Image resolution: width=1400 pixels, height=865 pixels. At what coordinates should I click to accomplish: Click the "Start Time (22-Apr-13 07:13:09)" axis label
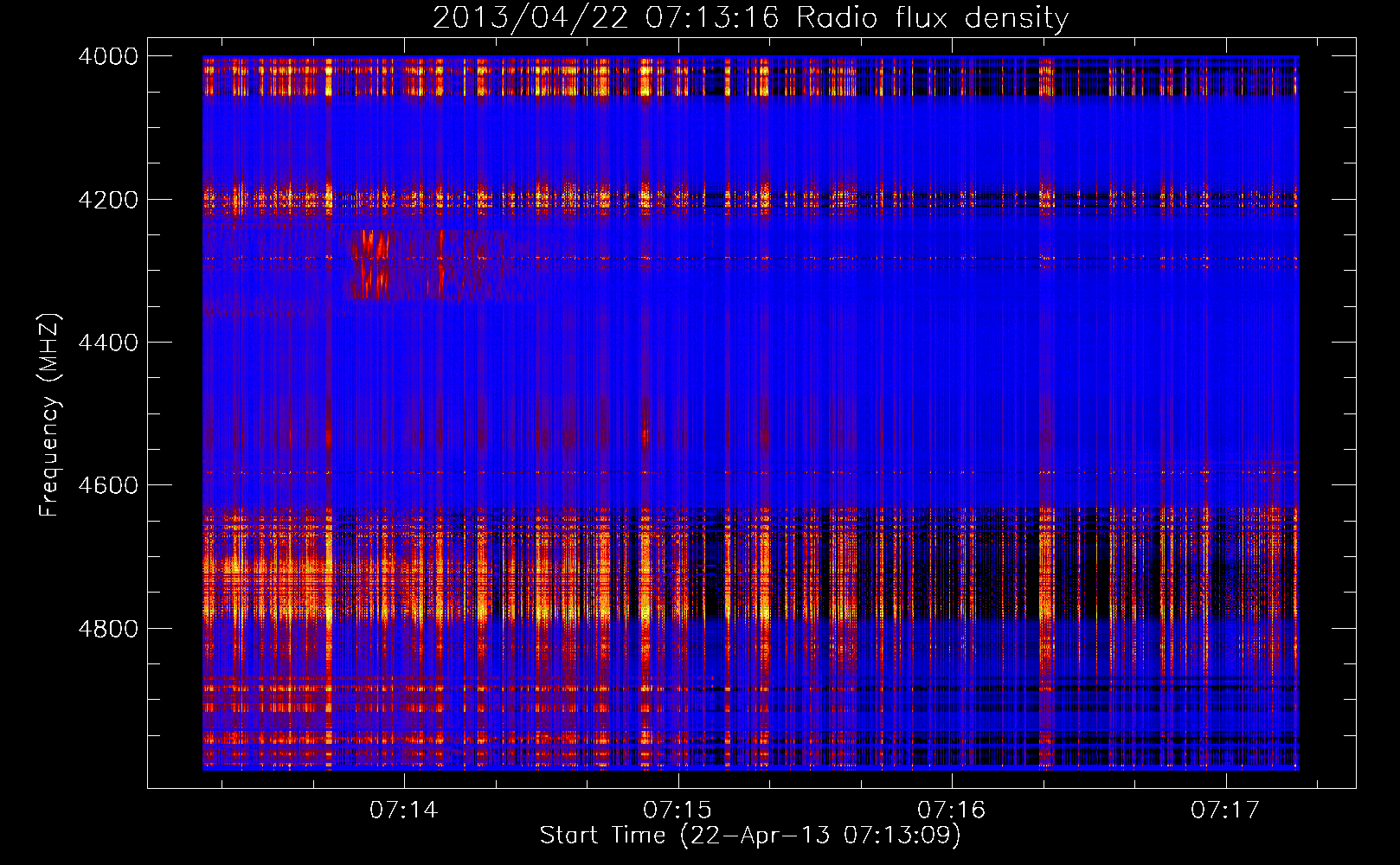click(750, 836)
